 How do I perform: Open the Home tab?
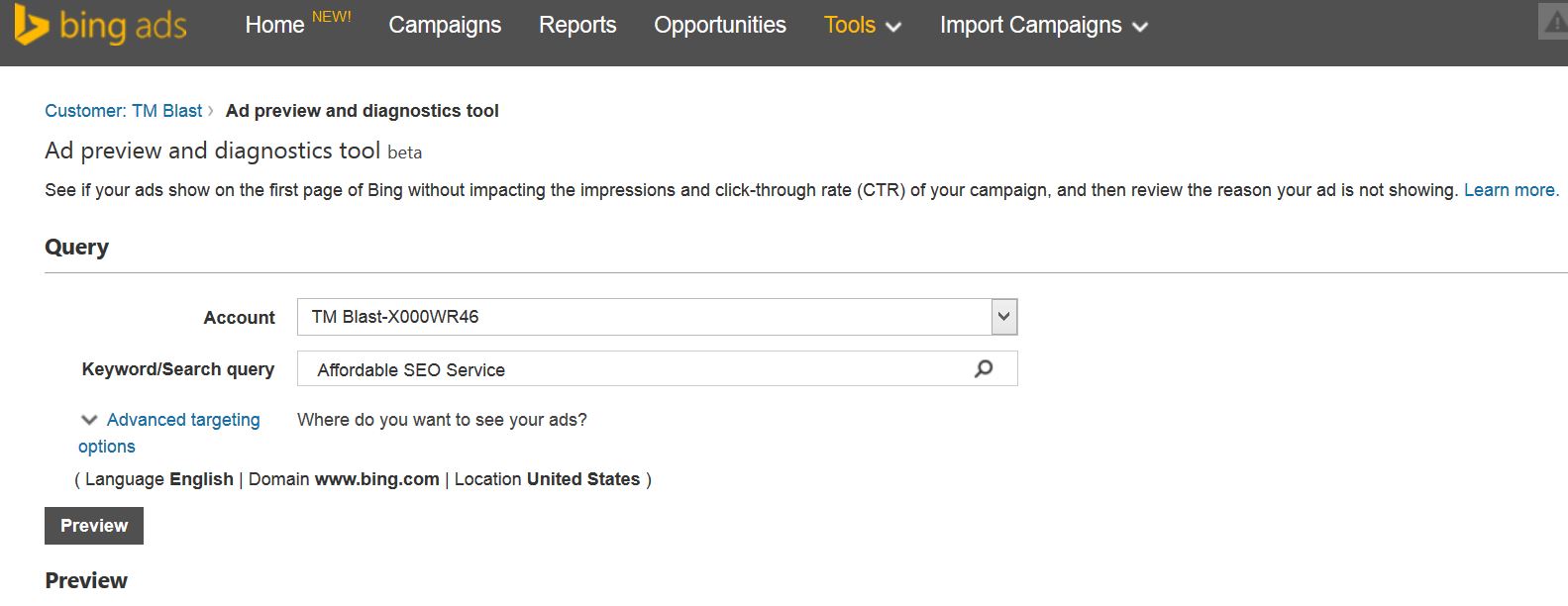[274, 26]
